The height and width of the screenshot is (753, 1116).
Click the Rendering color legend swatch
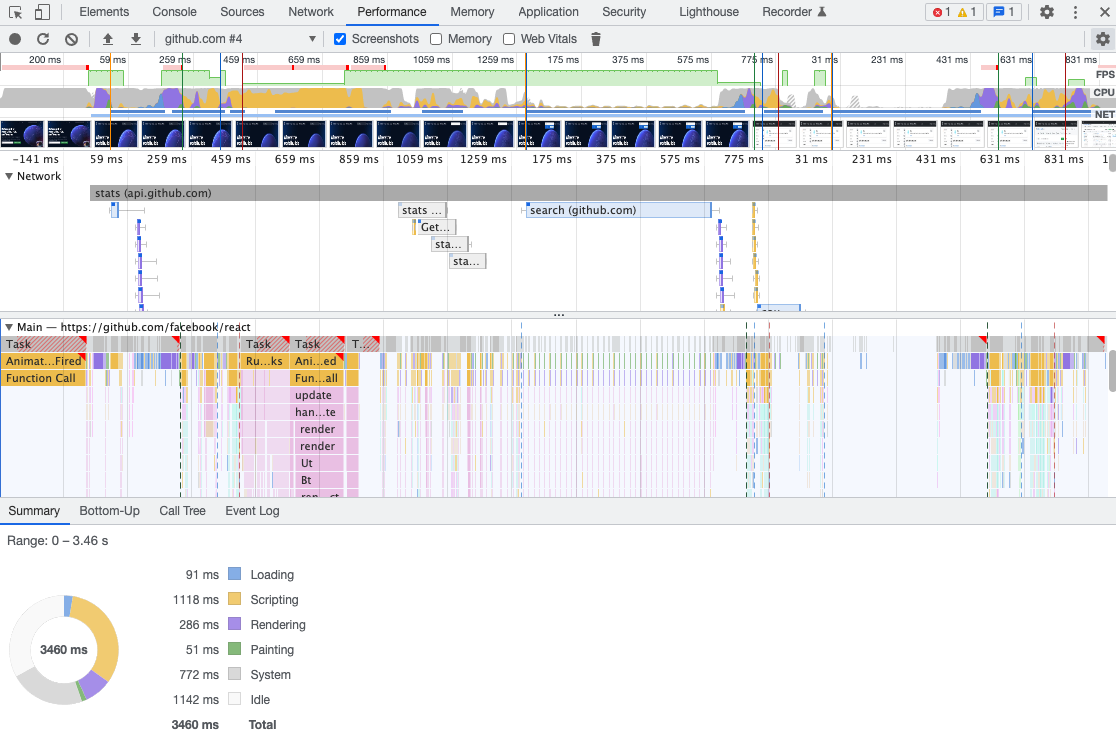(234, 624)
